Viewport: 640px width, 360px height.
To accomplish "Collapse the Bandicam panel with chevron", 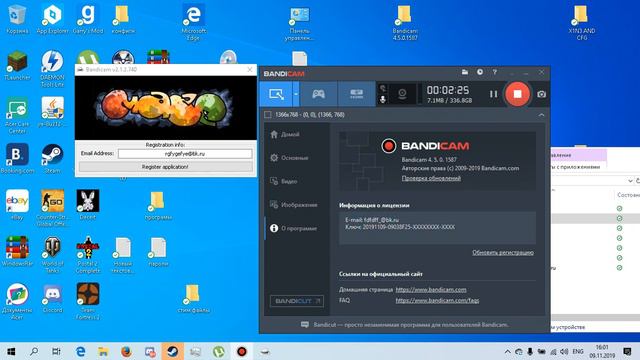I will pyautogui.click(x=541, y=115).
